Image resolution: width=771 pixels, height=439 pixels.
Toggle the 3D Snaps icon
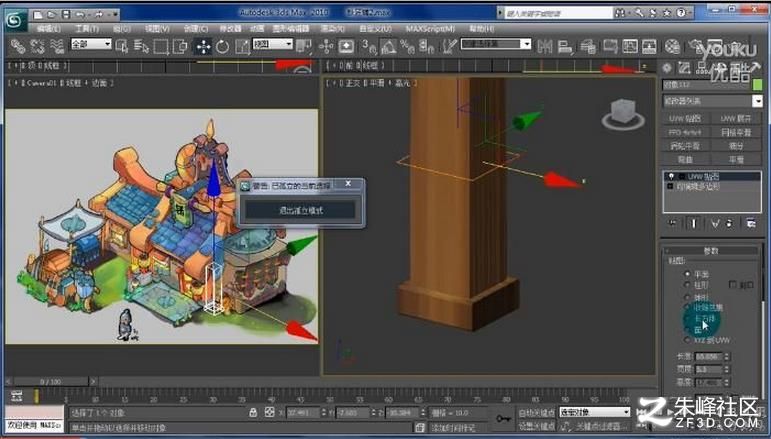pos(368,46)
